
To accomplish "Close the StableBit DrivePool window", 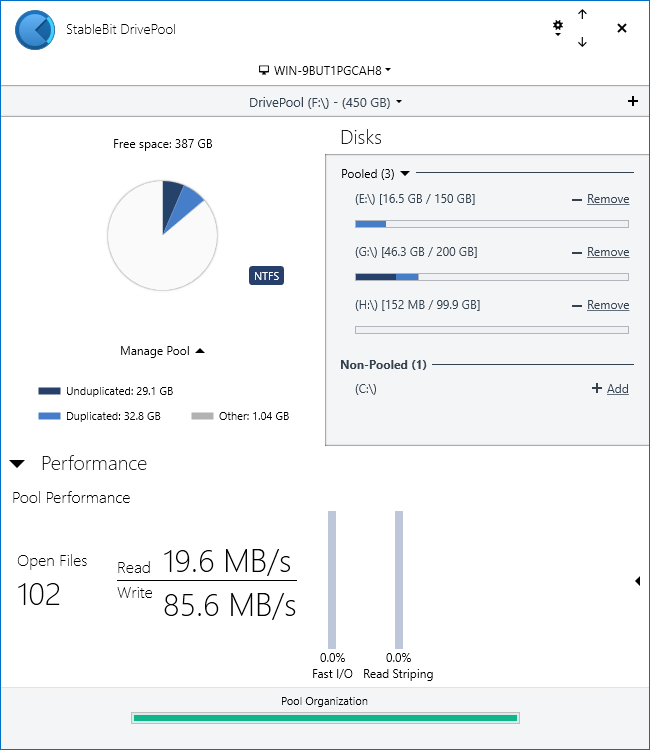I will coord(622,28).
